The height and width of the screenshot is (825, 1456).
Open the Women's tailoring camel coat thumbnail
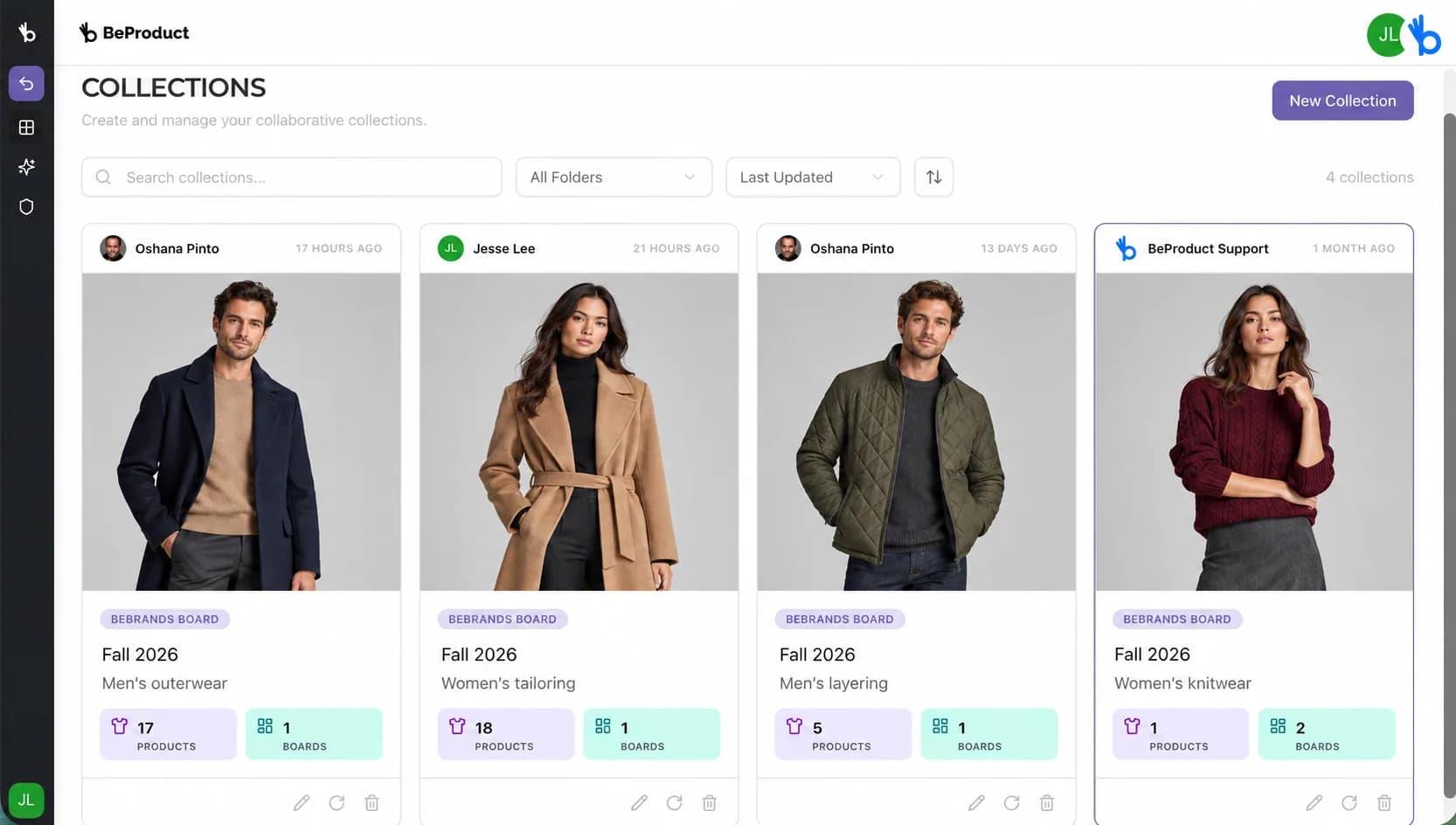click(579, 432)
